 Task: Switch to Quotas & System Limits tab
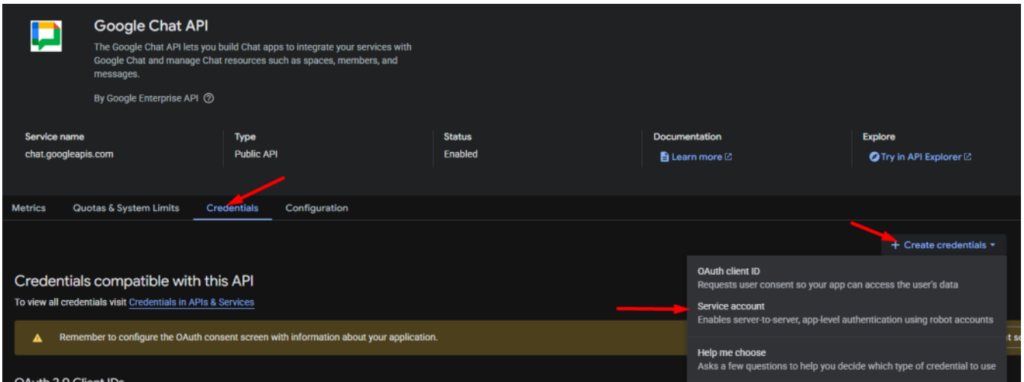[x=126, y=208]
